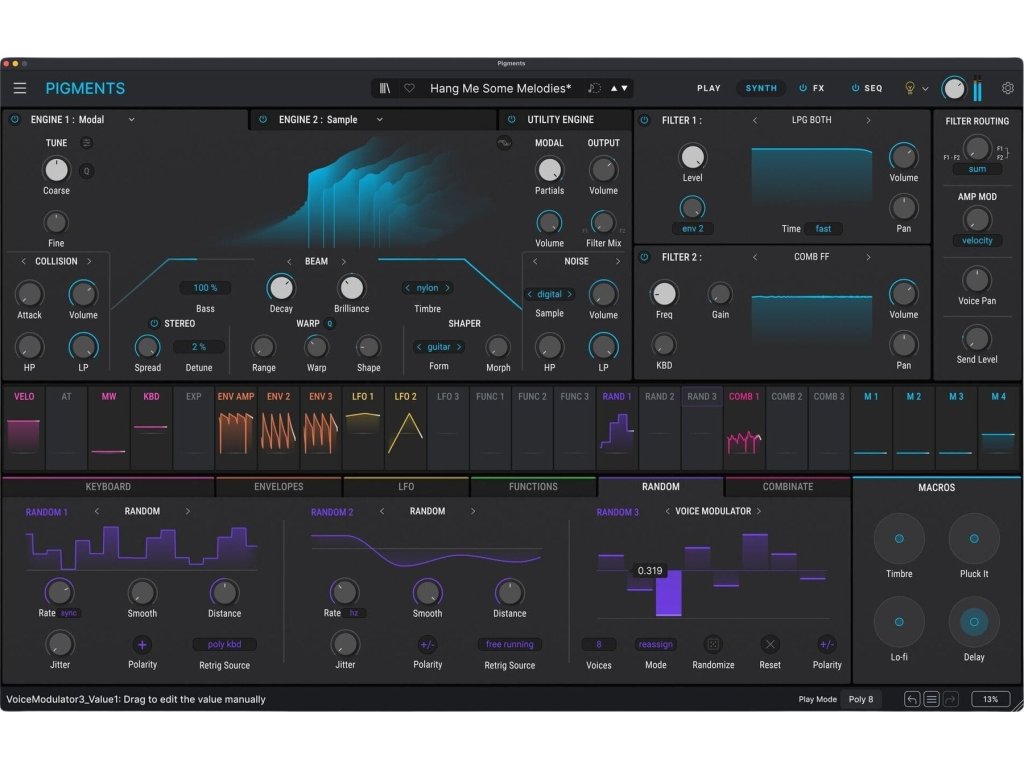Reset the Voice Modulator values

tap(769, 644)
